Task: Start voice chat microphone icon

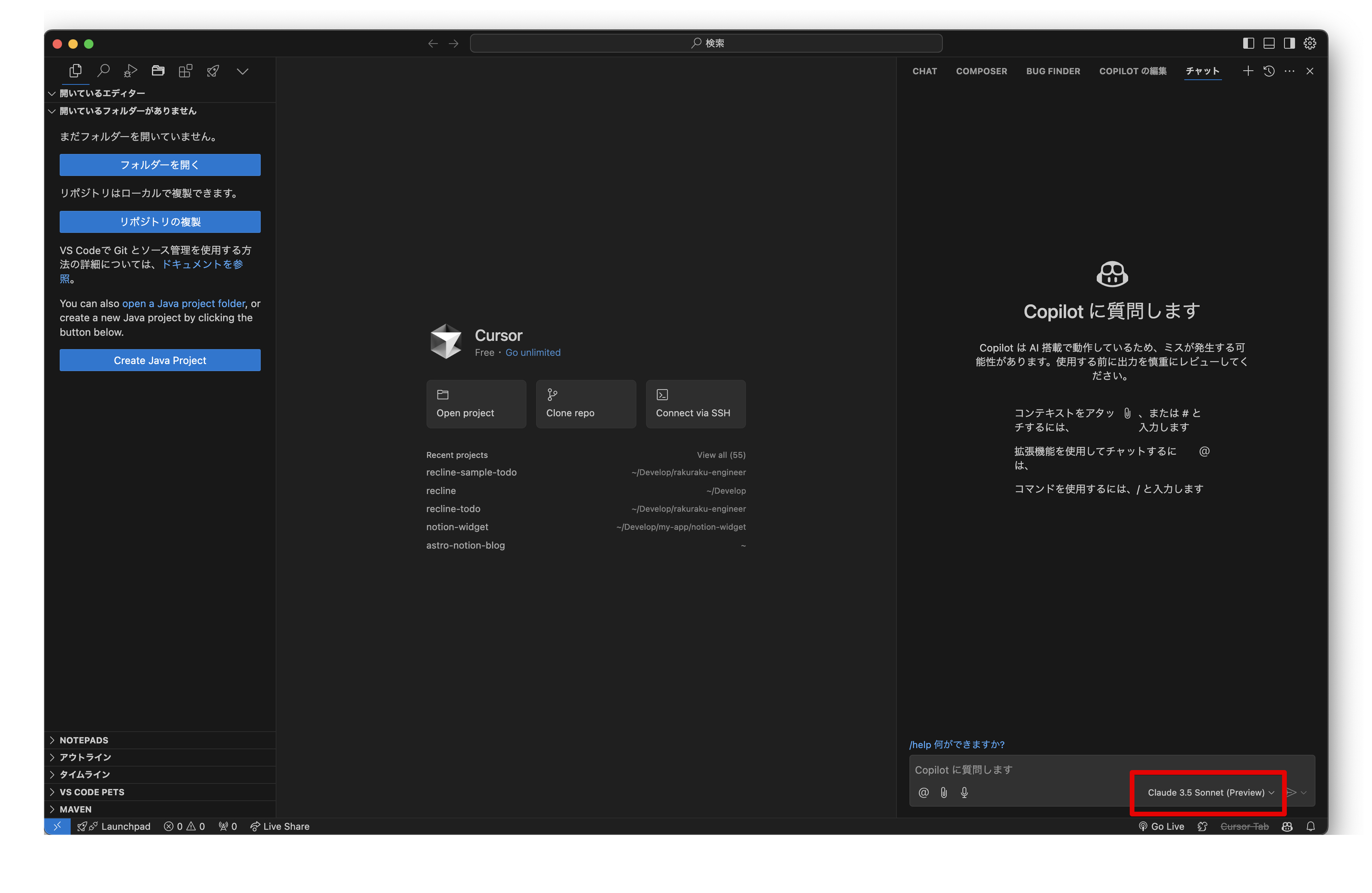Action: coord(964,793)
